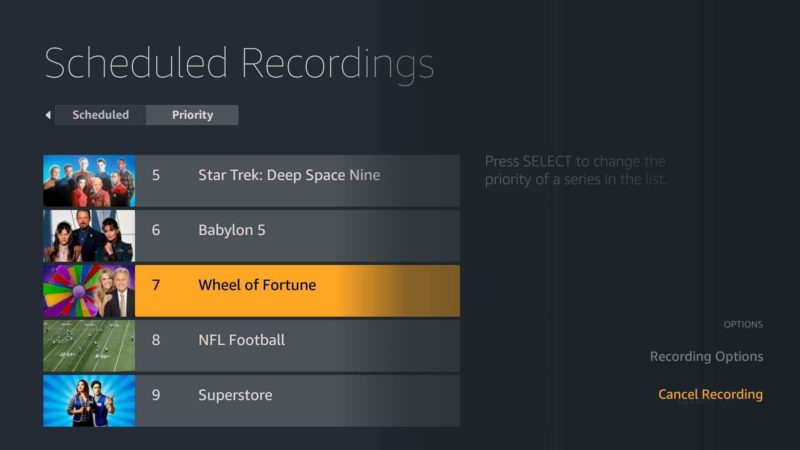Viewport: 800px width, 450px height.
Task: Pick the NFL Football series entry
Action: click(252, 346)
